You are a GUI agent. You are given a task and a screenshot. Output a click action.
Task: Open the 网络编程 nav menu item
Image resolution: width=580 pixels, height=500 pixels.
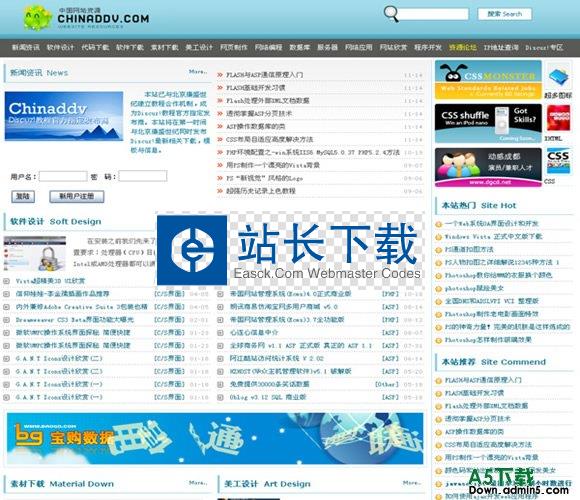[x=269, y=47]
